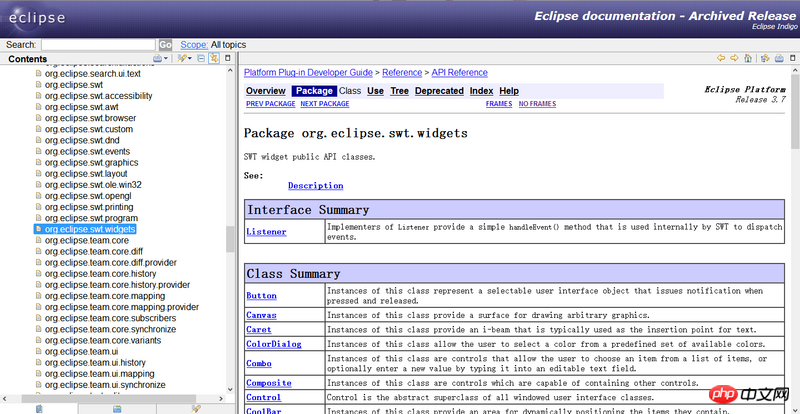This screenshot has width=800, height=414.
Task: Select org.eclipse.swt.browser tree entry
Action: point(90,118)
